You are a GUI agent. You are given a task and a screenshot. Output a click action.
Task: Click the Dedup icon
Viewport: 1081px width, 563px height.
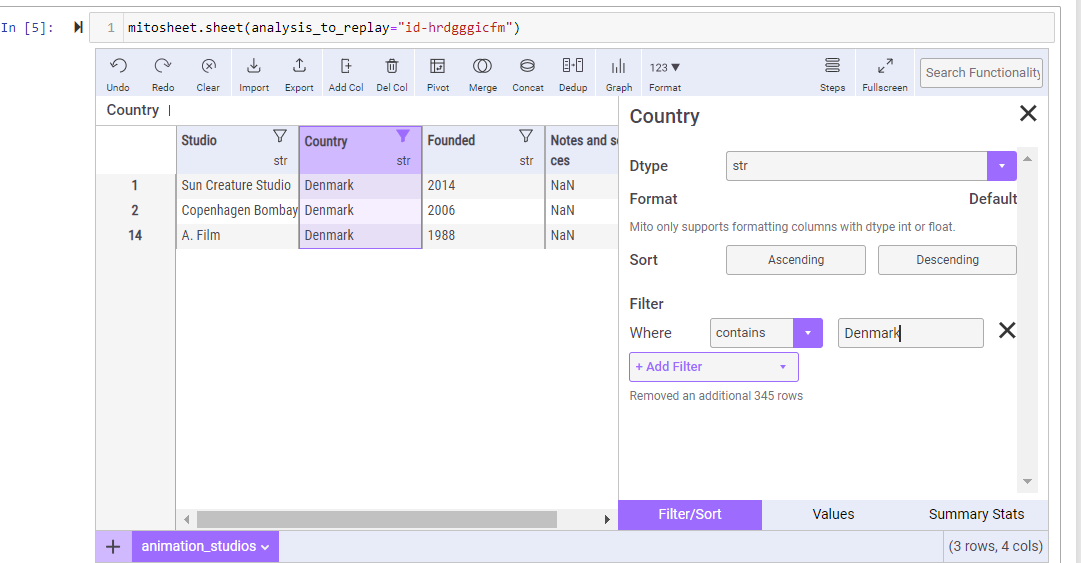[573, 67]
